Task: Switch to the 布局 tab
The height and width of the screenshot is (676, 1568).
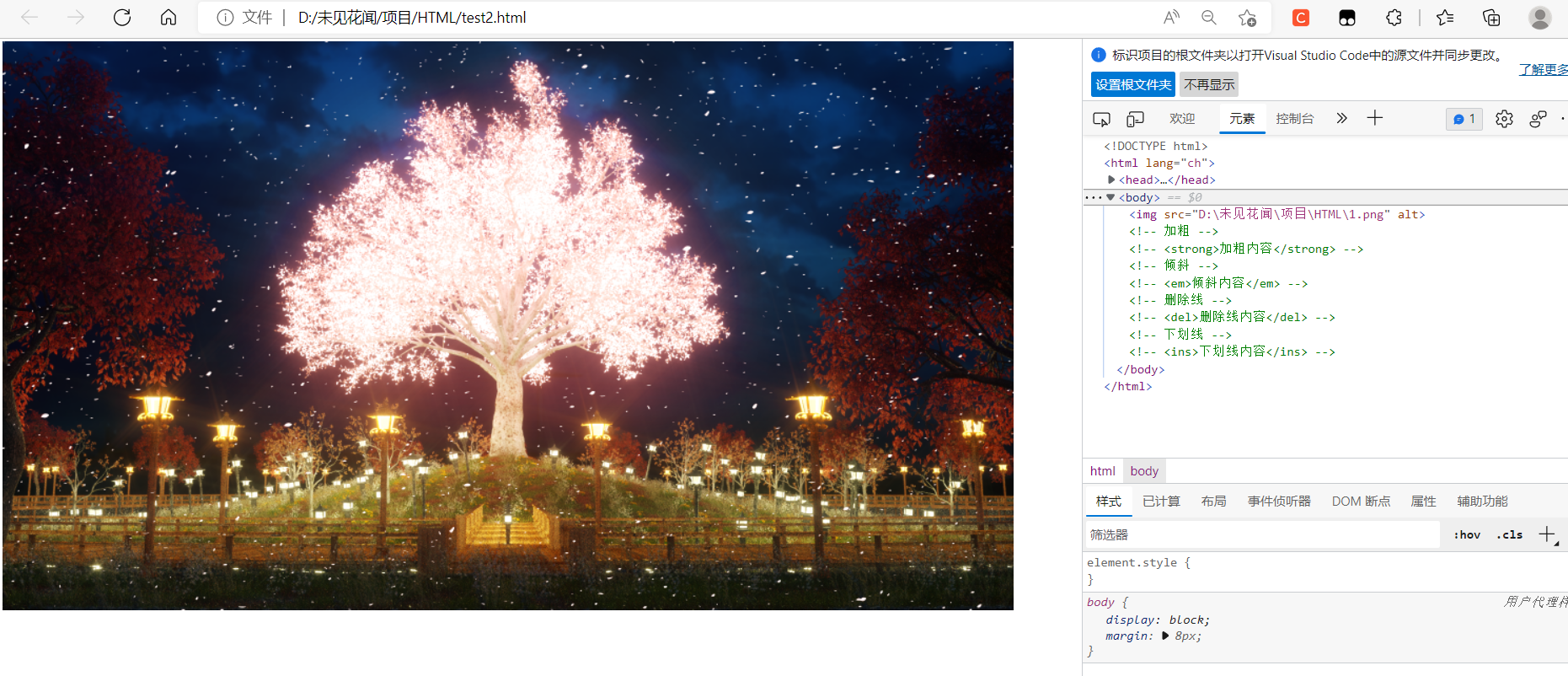Action: 1213,502
